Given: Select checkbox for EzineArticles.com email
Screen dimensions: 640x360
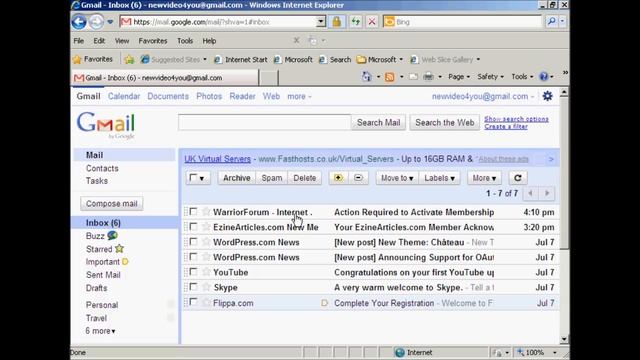Looking at the screenshot, I should (x=193, y=227).
